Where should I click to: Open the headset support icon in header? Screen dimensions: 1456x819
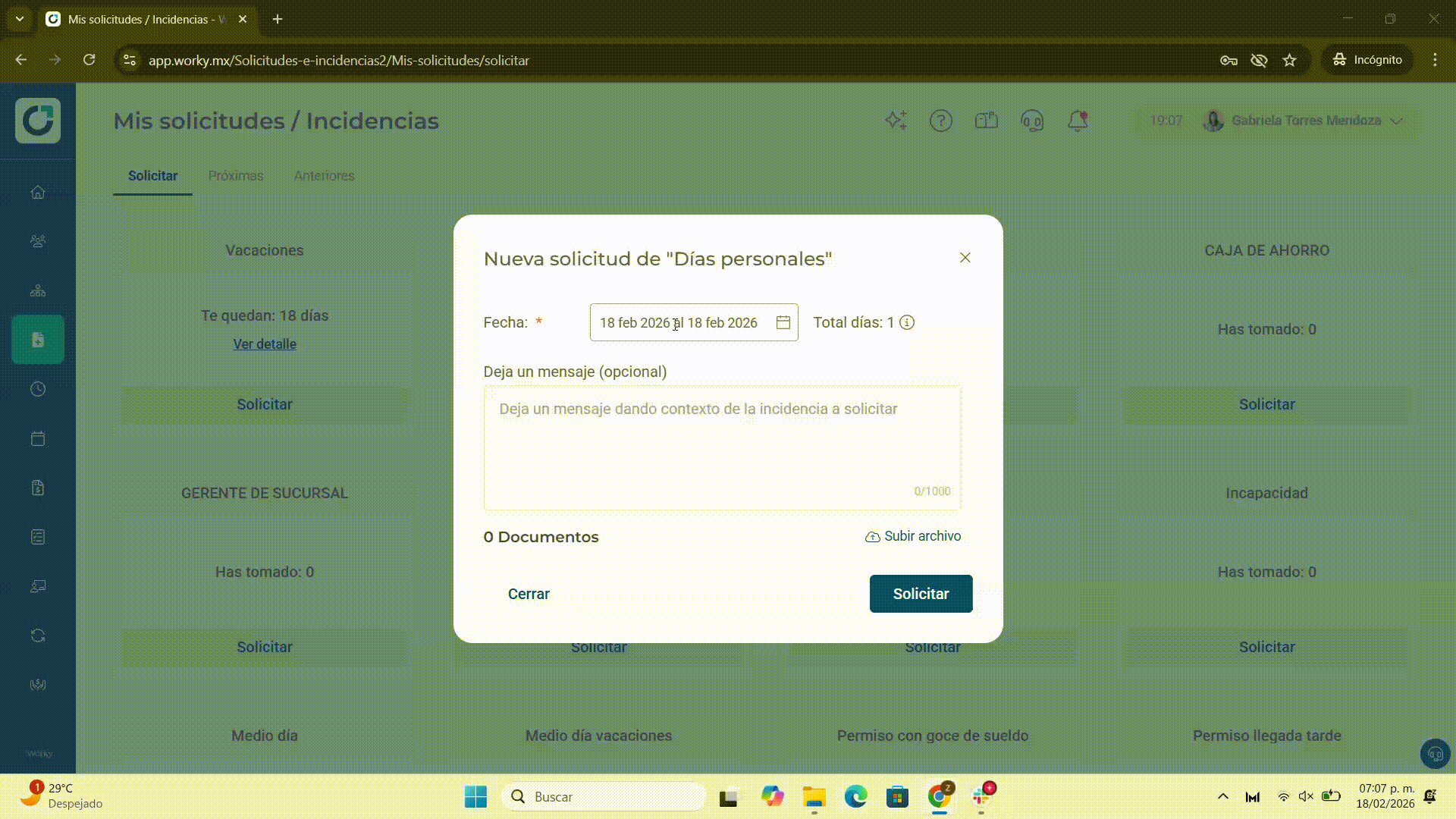click(x=1032, y=121)
